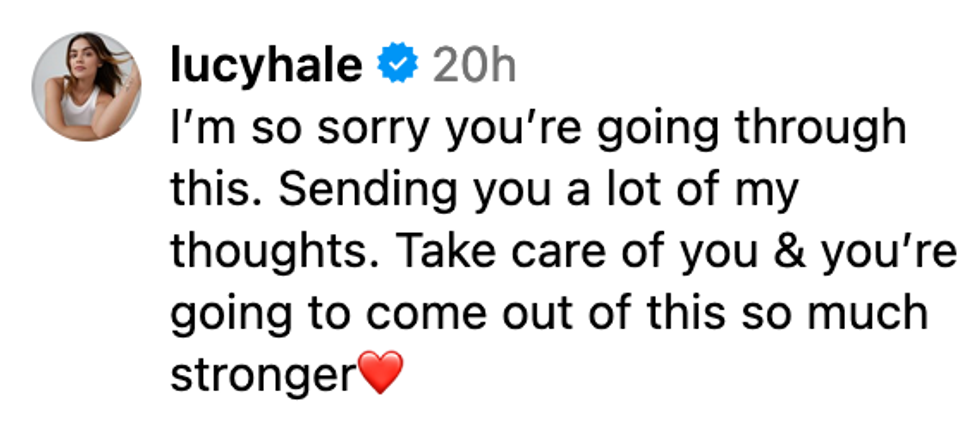The image size is (980, 423).
Task: Click the word "much" in the comment
Action: 880,314
